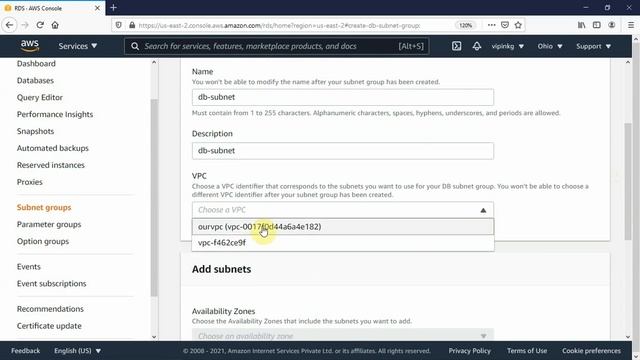Image resolution: width=640 pixels, height=360 pixels.
Task: Click the 120% zoom level indicator
Action: (x=465, y=25)
